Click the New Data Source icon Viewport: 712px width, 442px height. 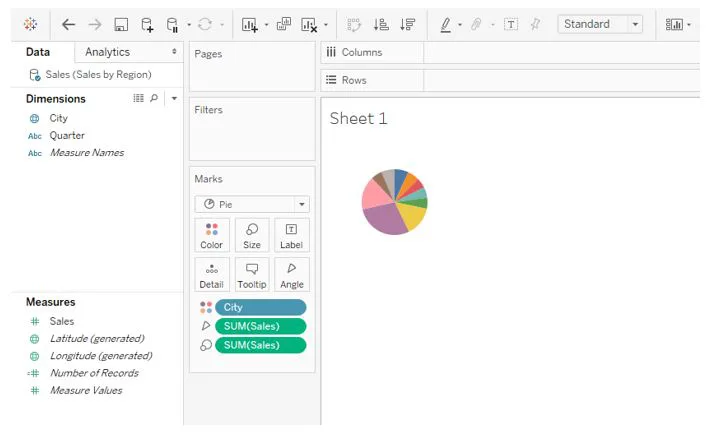click(x=147, y=25)
